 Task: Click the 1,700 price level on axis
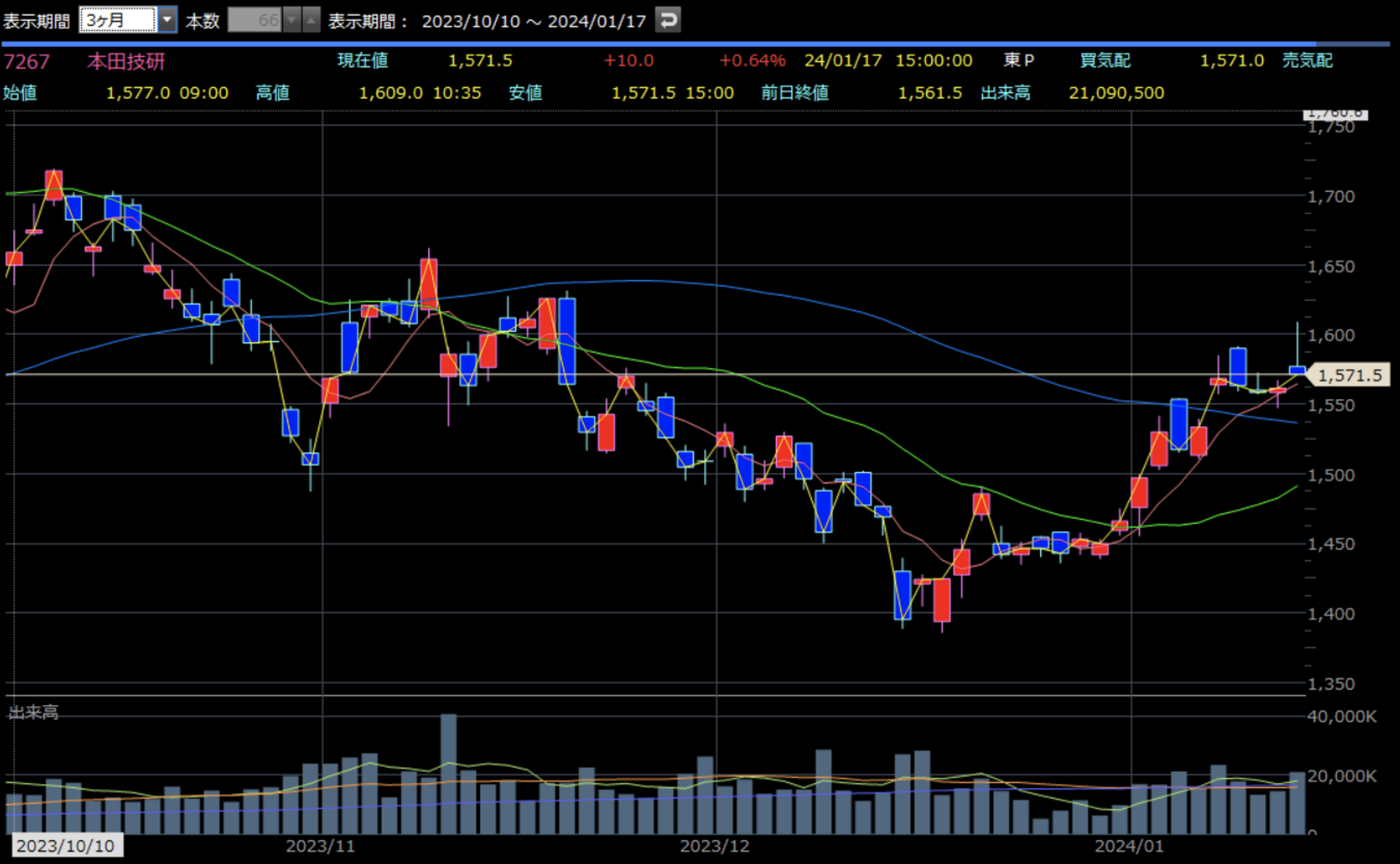[x=1331, y=197]
